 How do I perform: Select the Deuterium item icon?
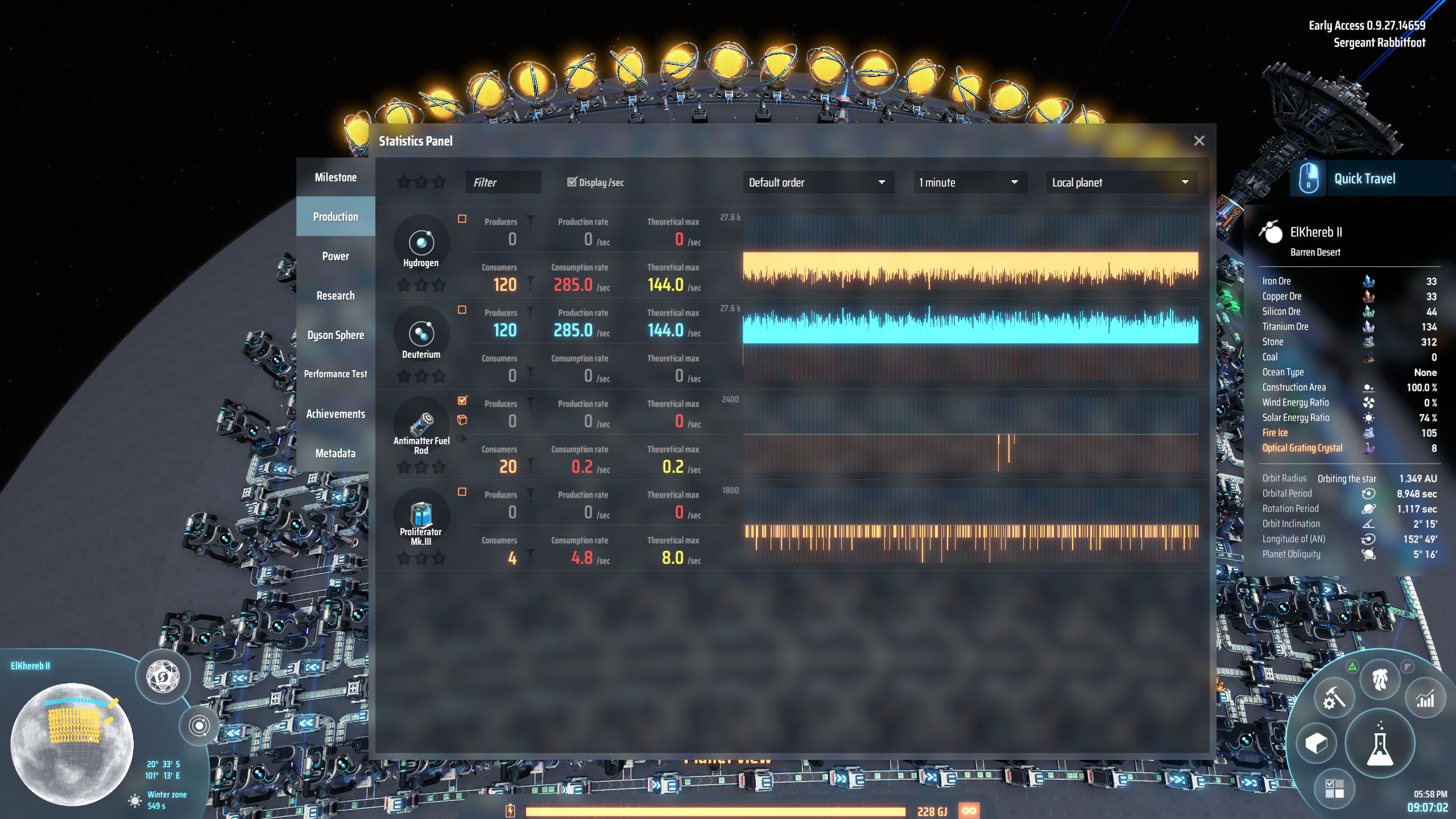tap(421, 334)
